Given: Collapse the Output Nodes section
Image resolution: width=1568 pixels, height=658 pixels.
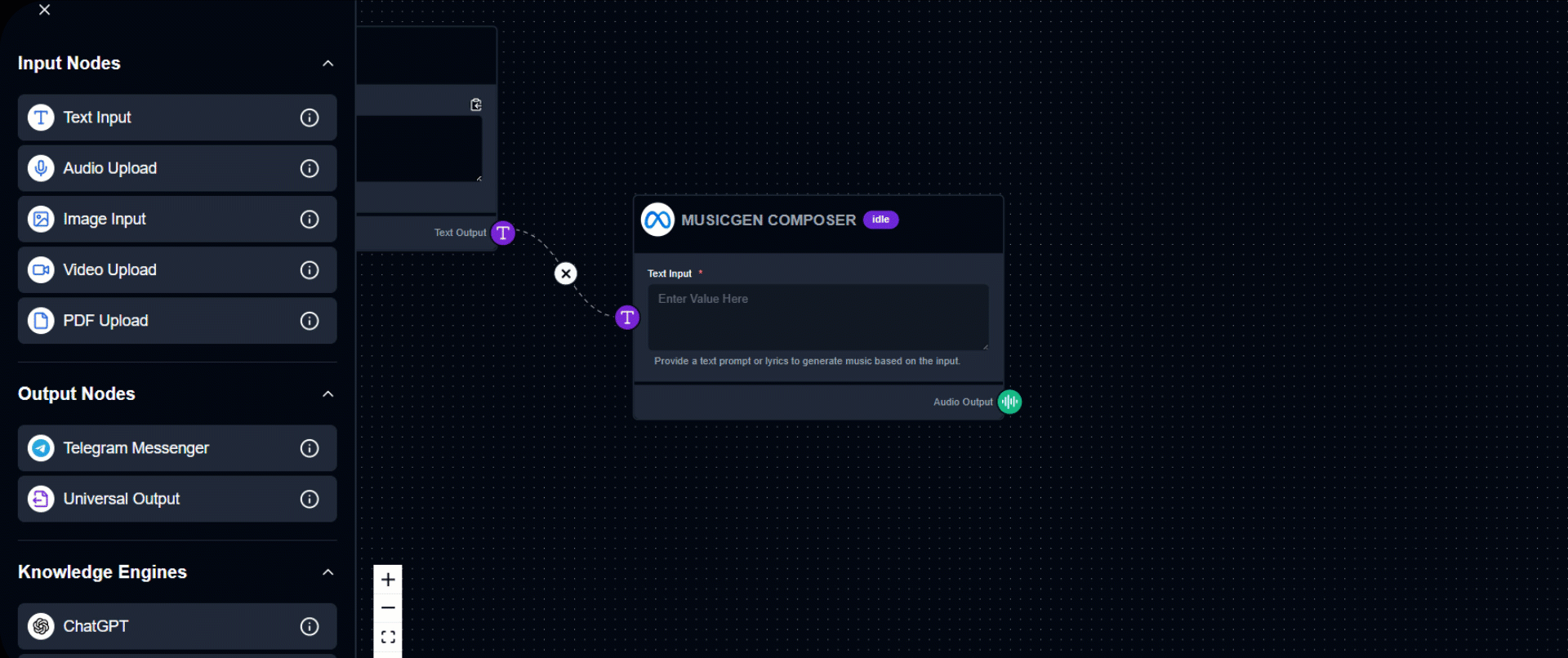Looking at the screenshot, I should (x=327, y=394).
